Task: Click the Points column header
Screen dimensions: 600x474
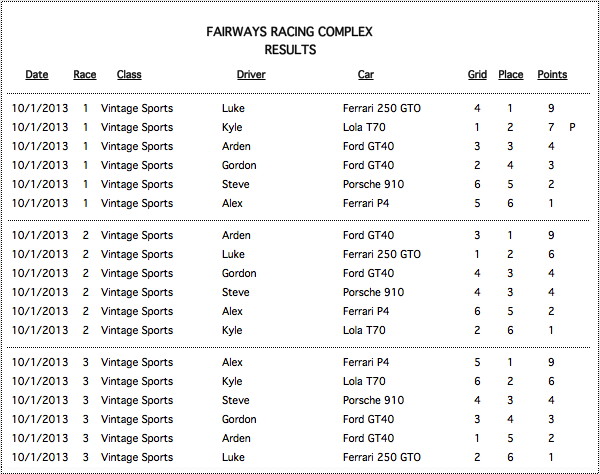Action: click(552, 75)
